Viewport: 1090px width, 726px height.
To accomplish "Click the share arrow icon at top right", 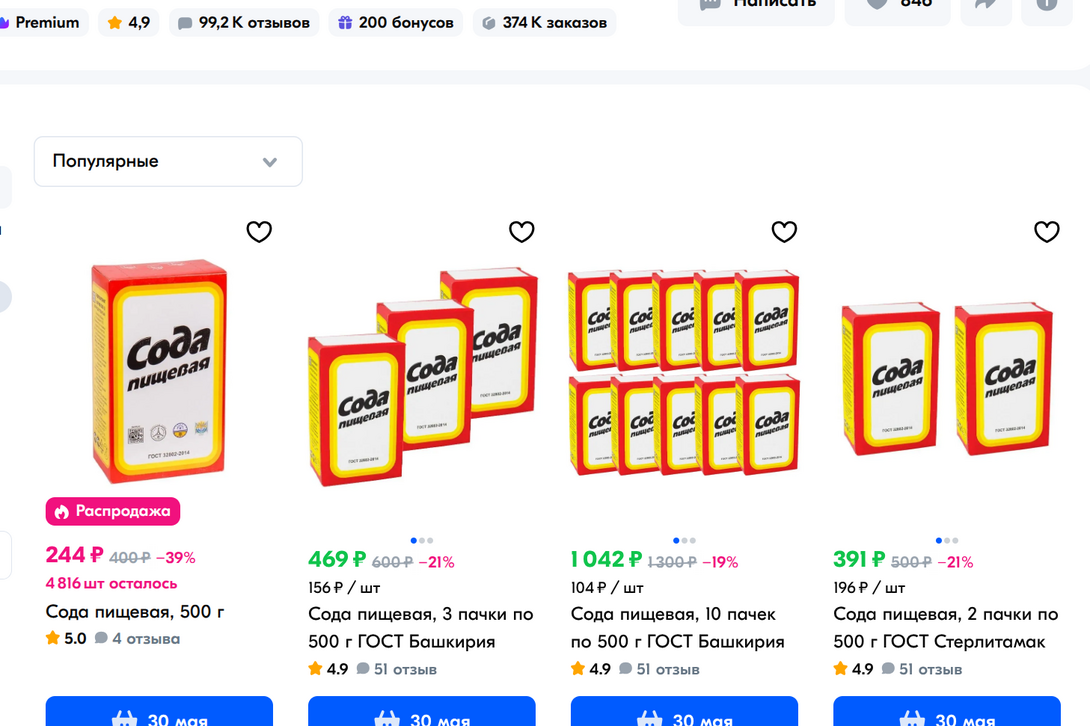I will tap(986, 7).
